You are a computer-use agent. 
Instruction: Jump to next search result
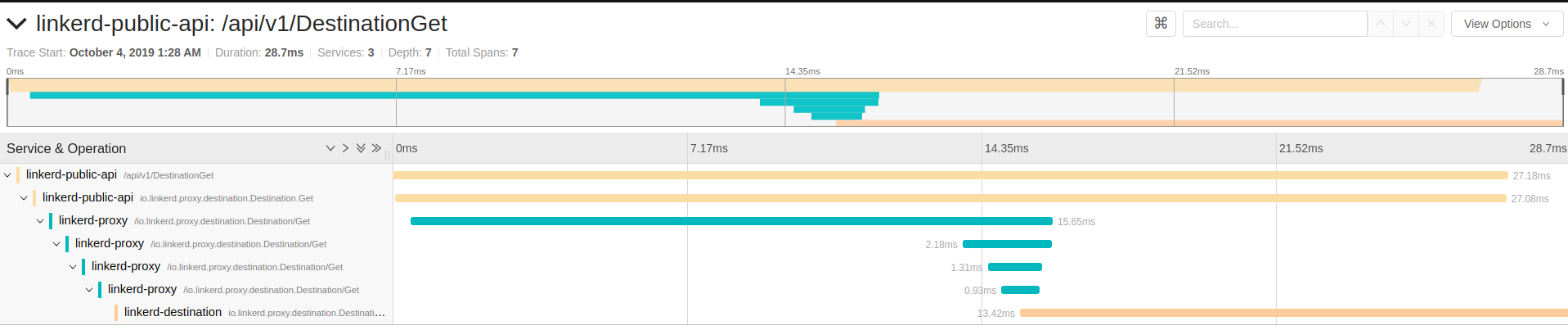click(1406, 24)
